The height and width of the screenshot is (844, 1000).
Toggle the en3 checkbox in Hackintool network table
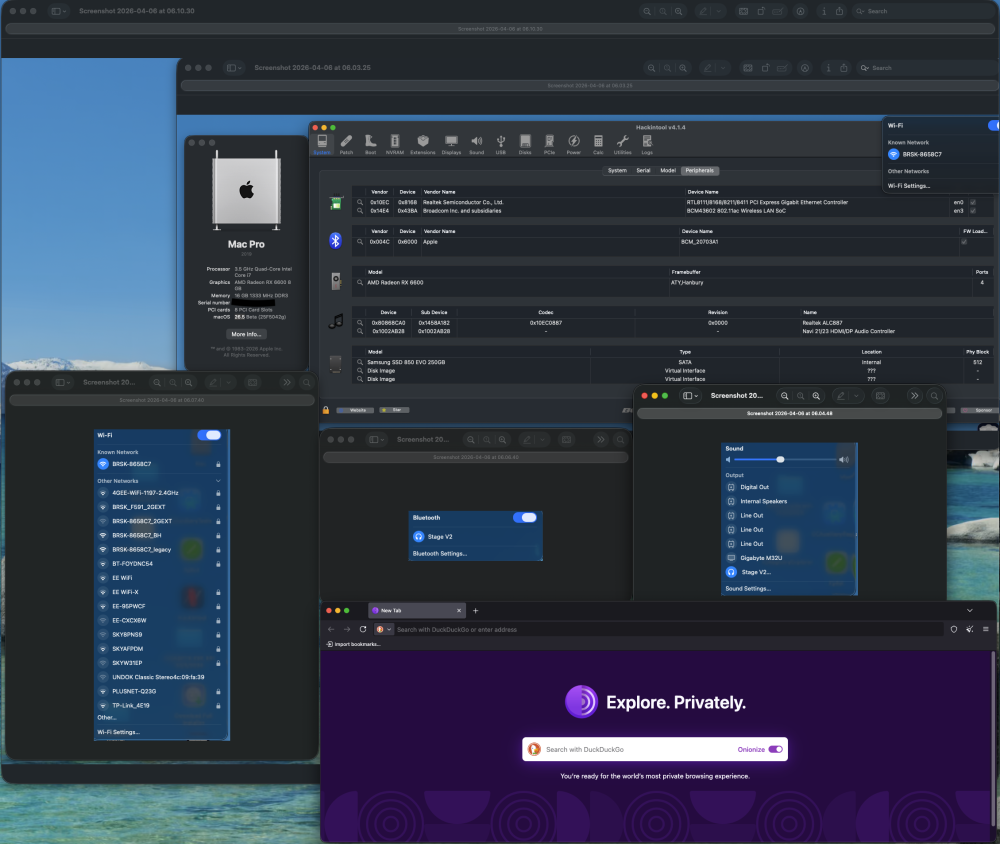click(973, 211)
